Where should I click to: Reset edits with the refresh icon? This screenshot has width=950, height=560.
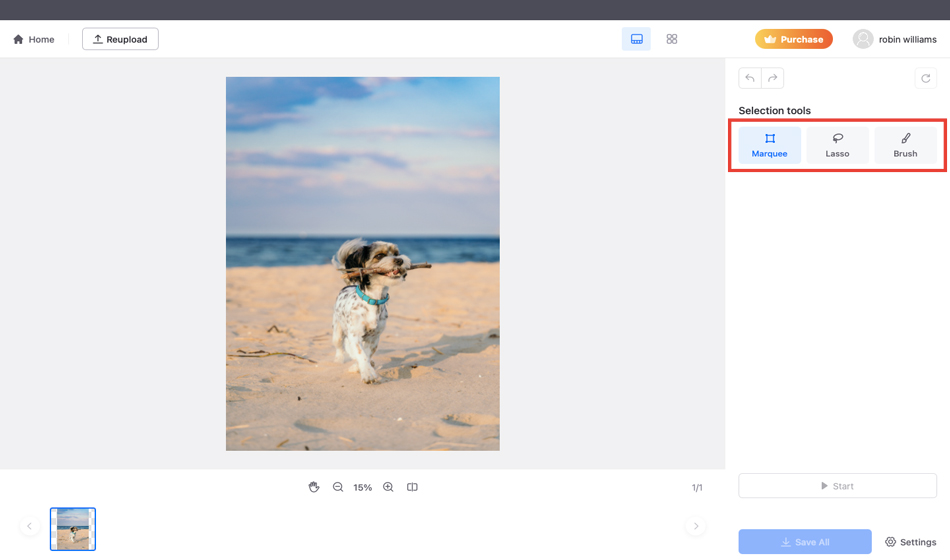(925, 78)
